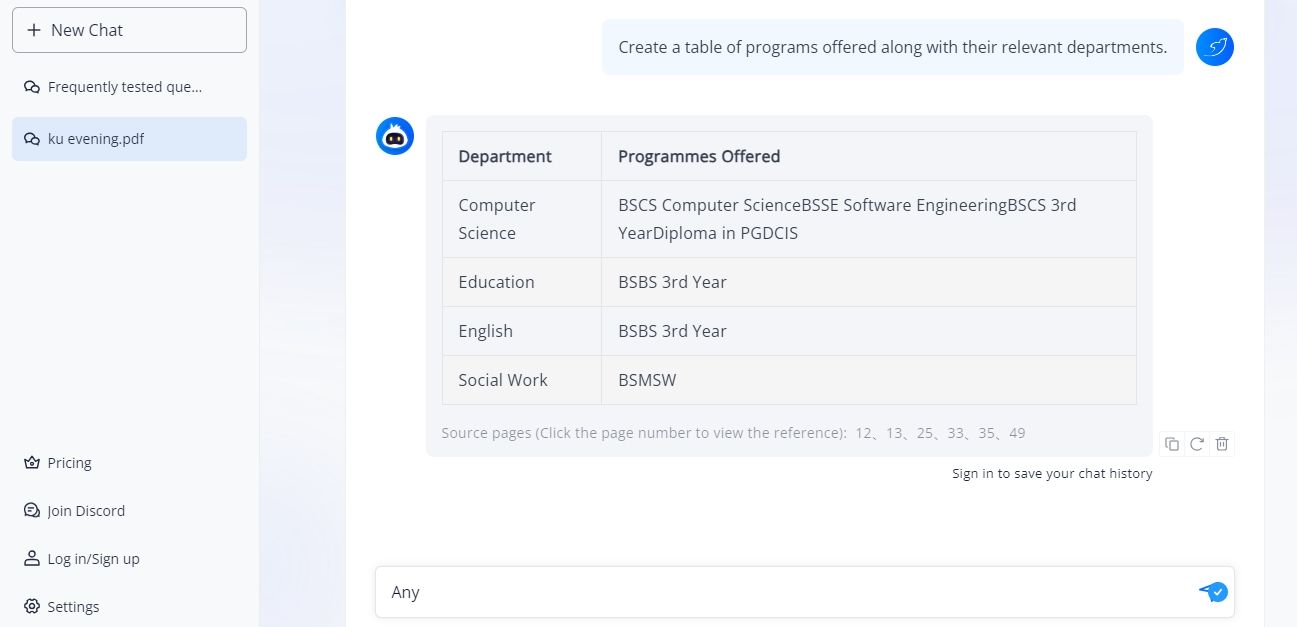The image size is (1297, 627).
Task: Click the robot avatar next to the table
Action: pos(395,136)
